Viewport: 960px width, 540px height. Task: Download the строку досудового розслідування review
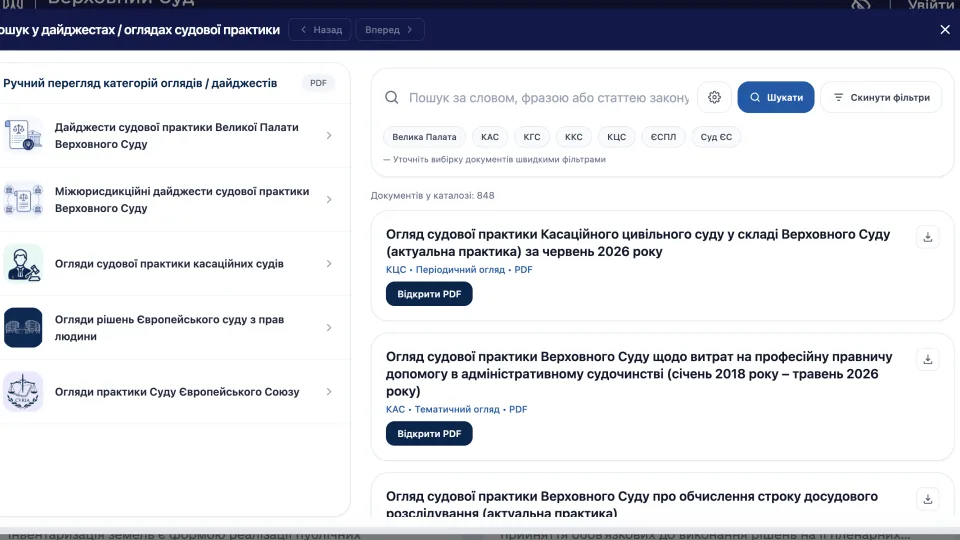[x=928, y=499]
